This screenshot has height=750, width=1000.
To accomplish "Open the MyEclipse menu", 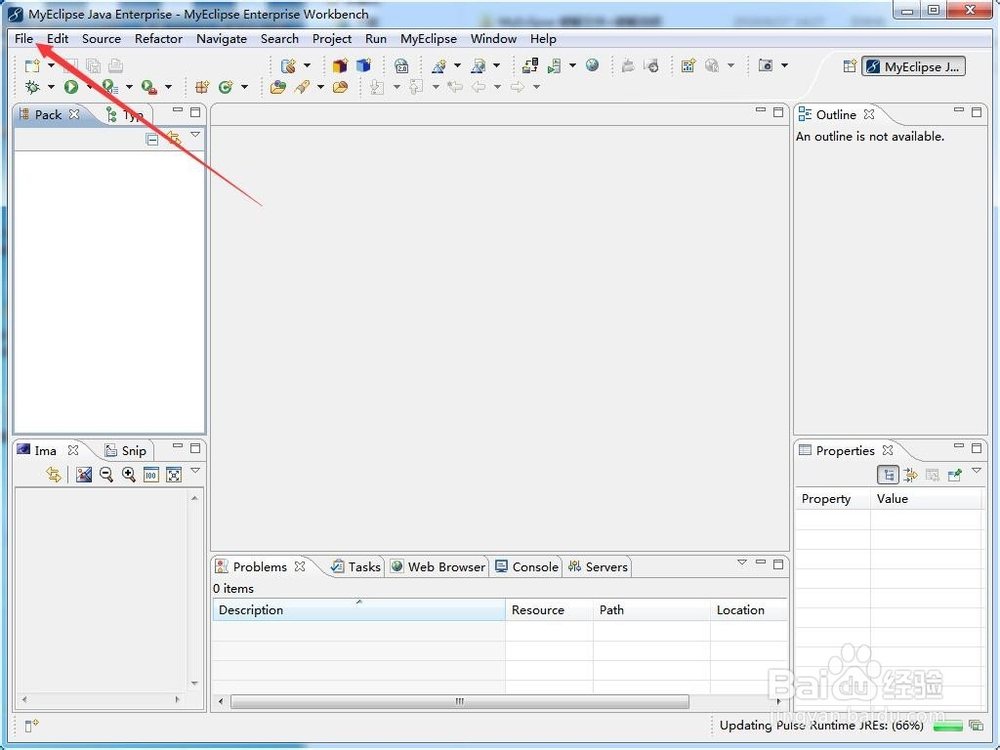I will coord(429,39).
